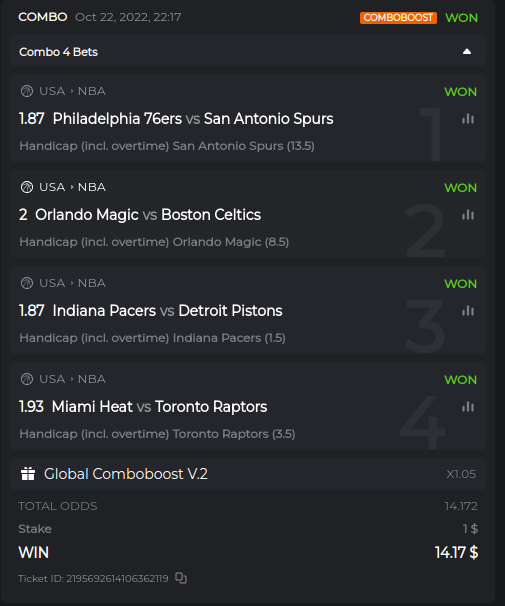Screen dimensions: 505x606
Task: Open Indiana Pacers vs Detroit Pistons match
Action: point(167,311)
